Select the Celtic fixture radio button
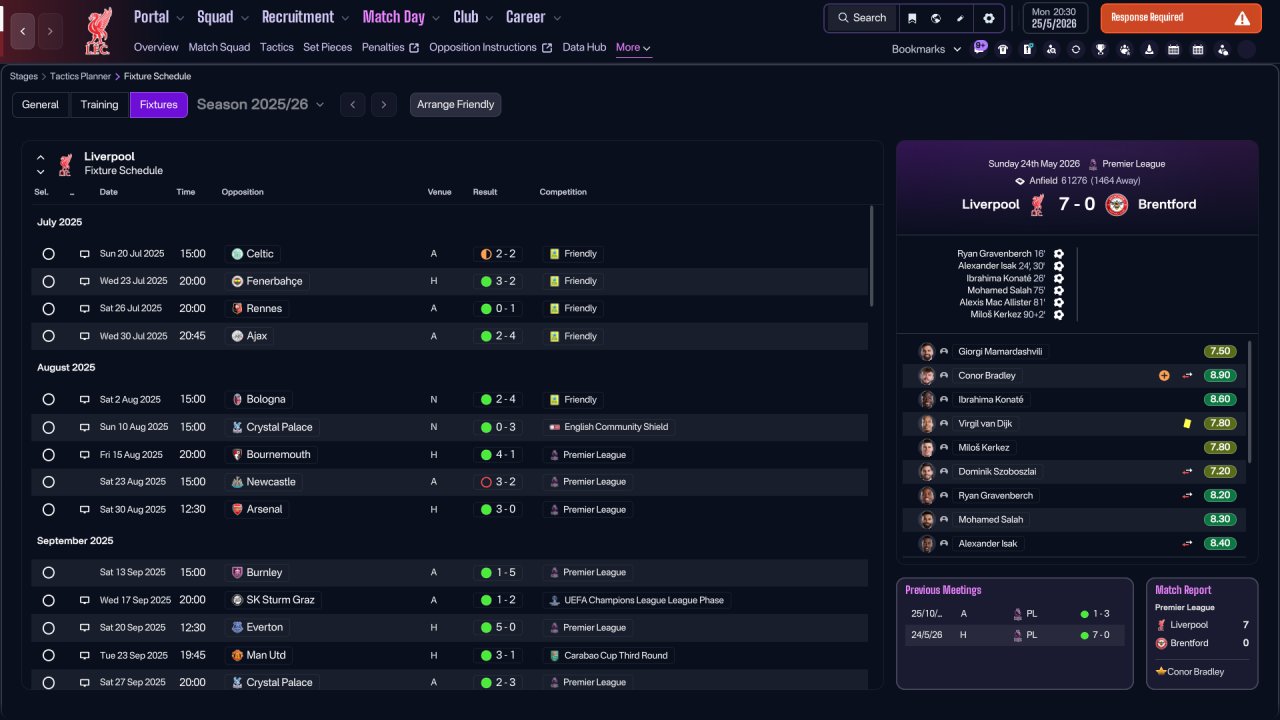The width and height of the screenshot is (1280, 720). (48, 254)
